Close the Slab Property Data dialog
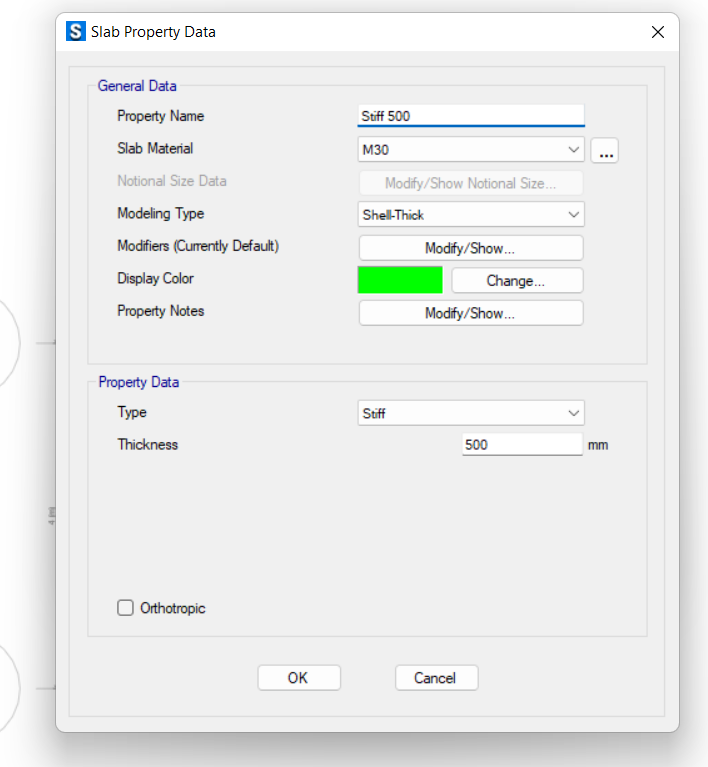The height and width of the screenshot is (767, 708). coord(658,32)
